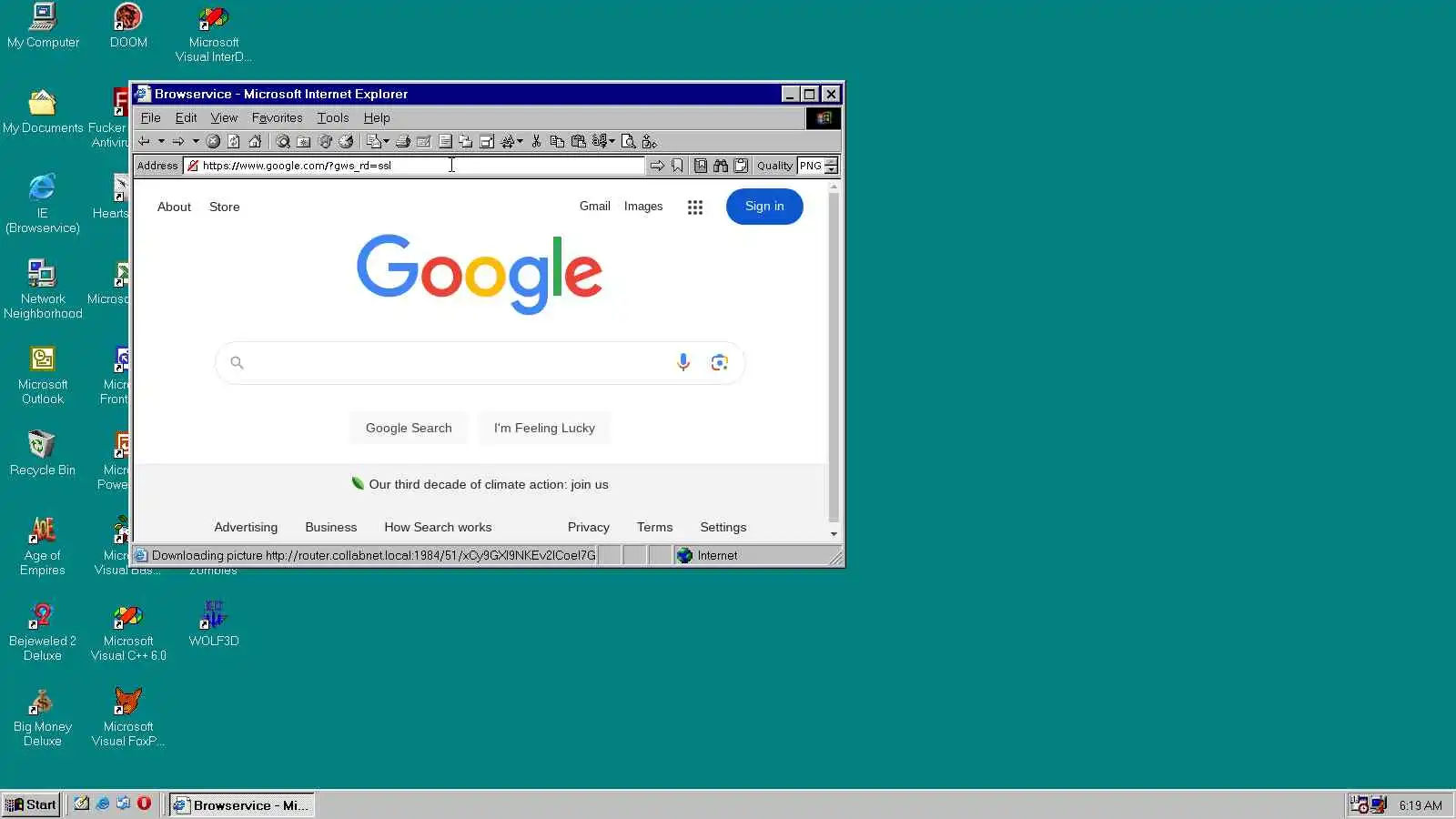Image resolution: width=1456 pixels, height=819 pixels.
Task: Click the Back arrow in Internet Explorer toolbar
Action: [x=144, y=141]
